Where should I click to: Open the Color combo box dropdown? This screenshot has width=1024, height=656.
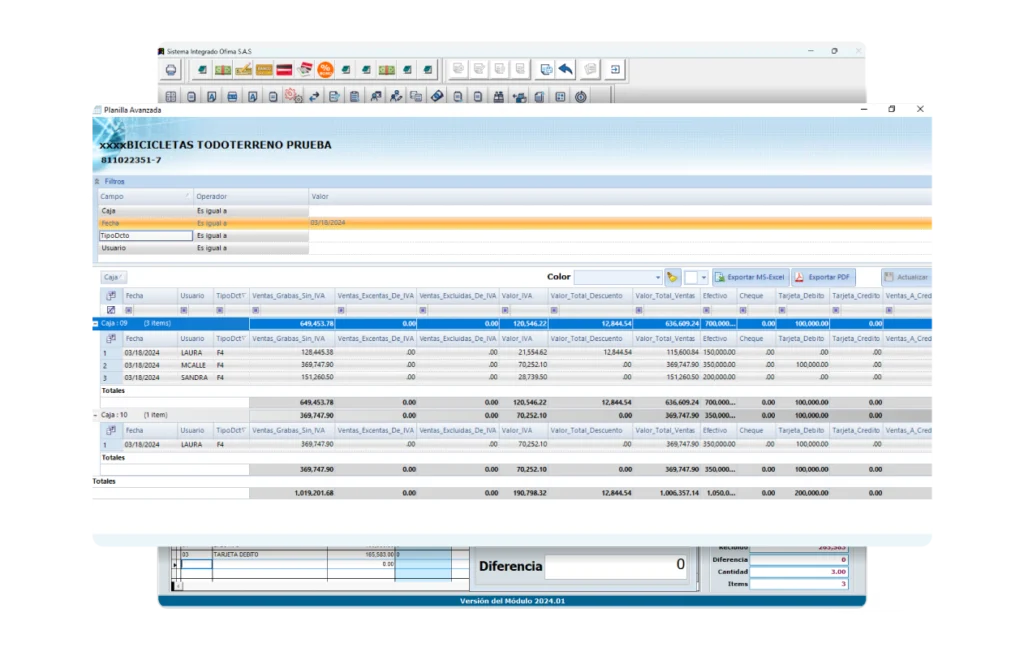click(x=657, y=278)
